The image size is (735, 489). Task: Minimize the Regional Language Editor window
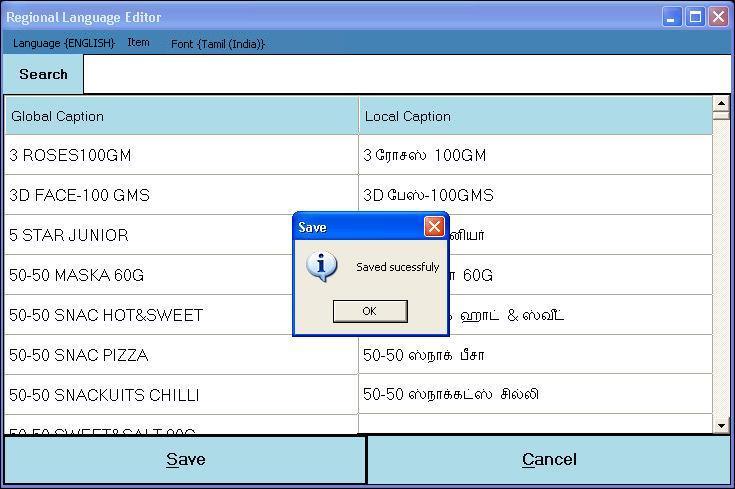point(672,17)
